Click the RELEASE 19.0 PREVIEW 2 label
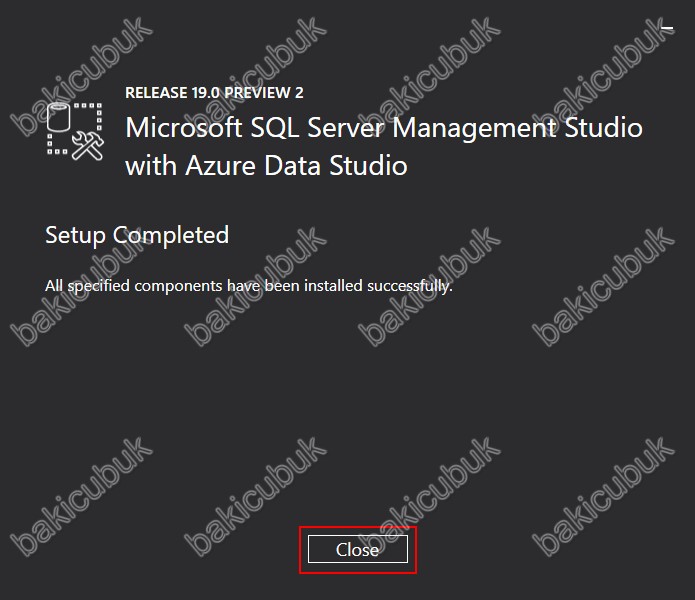Image resolution: width=695 pixels, height=600 pixels. (x=214, y=93)
